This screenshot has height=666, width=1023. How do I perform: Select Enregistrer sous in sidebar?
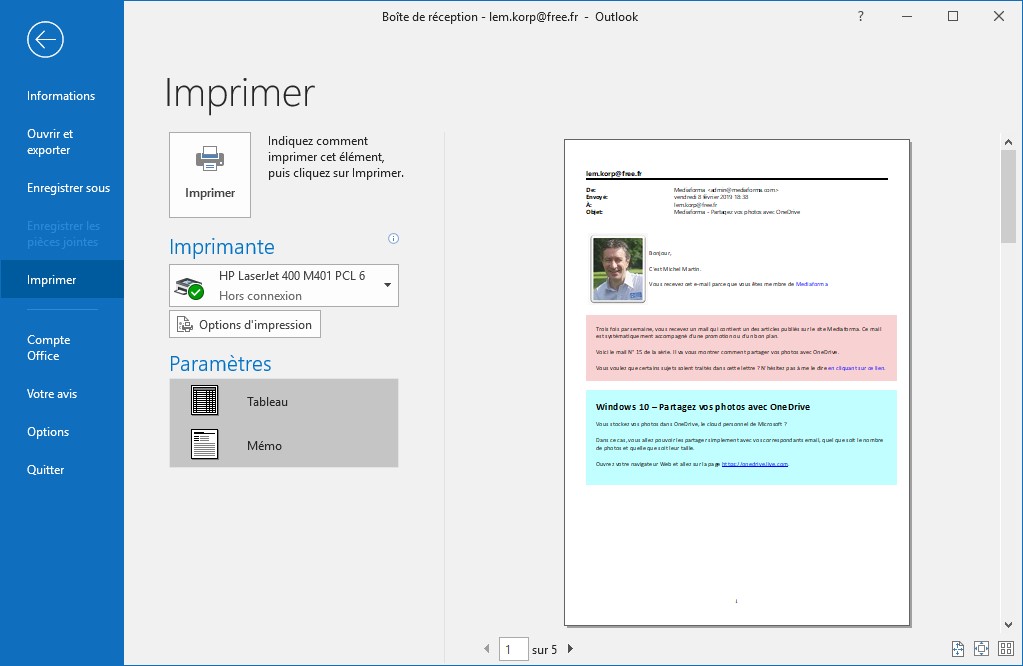coord(68,188)
